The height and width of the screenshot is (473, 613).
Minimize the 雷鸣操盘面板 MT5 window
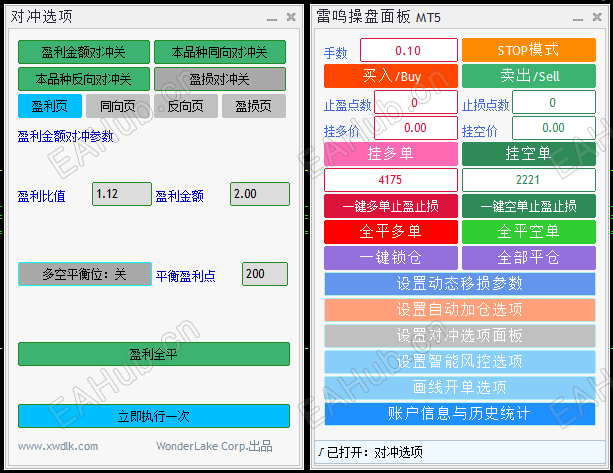tap(578, 18)
